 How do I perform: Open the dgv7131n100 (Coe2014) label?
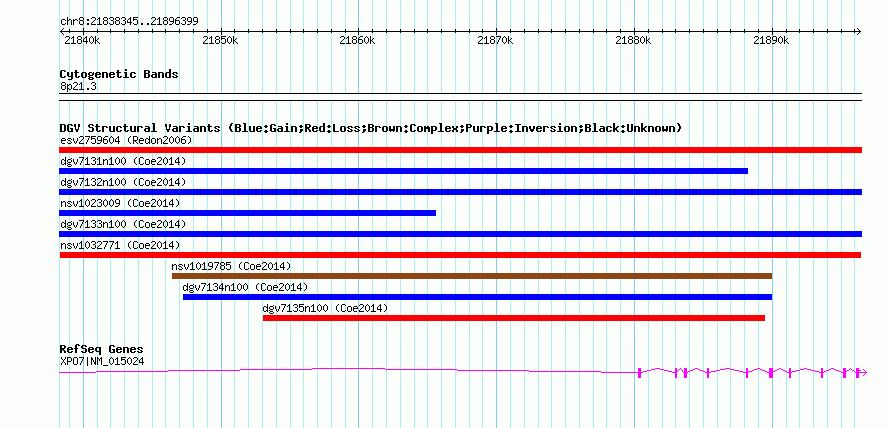pos(123,161)
